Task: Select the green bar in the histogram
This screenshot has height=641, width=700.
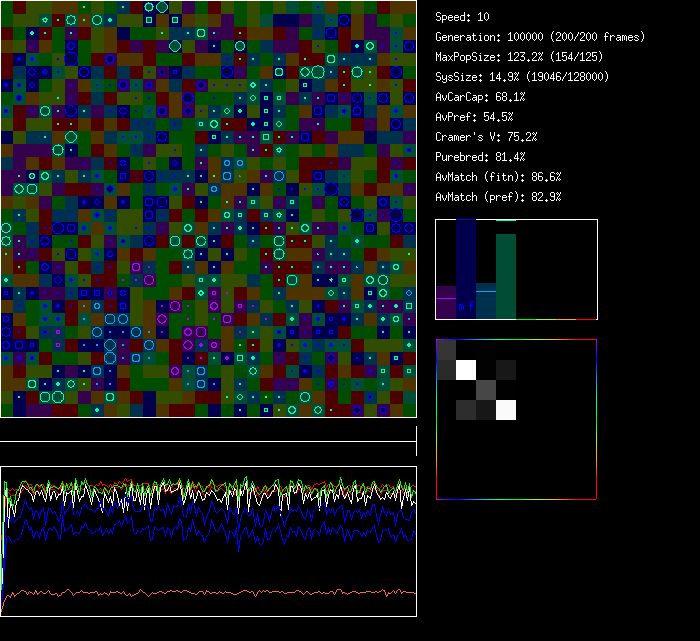Action: click(506, 275)
